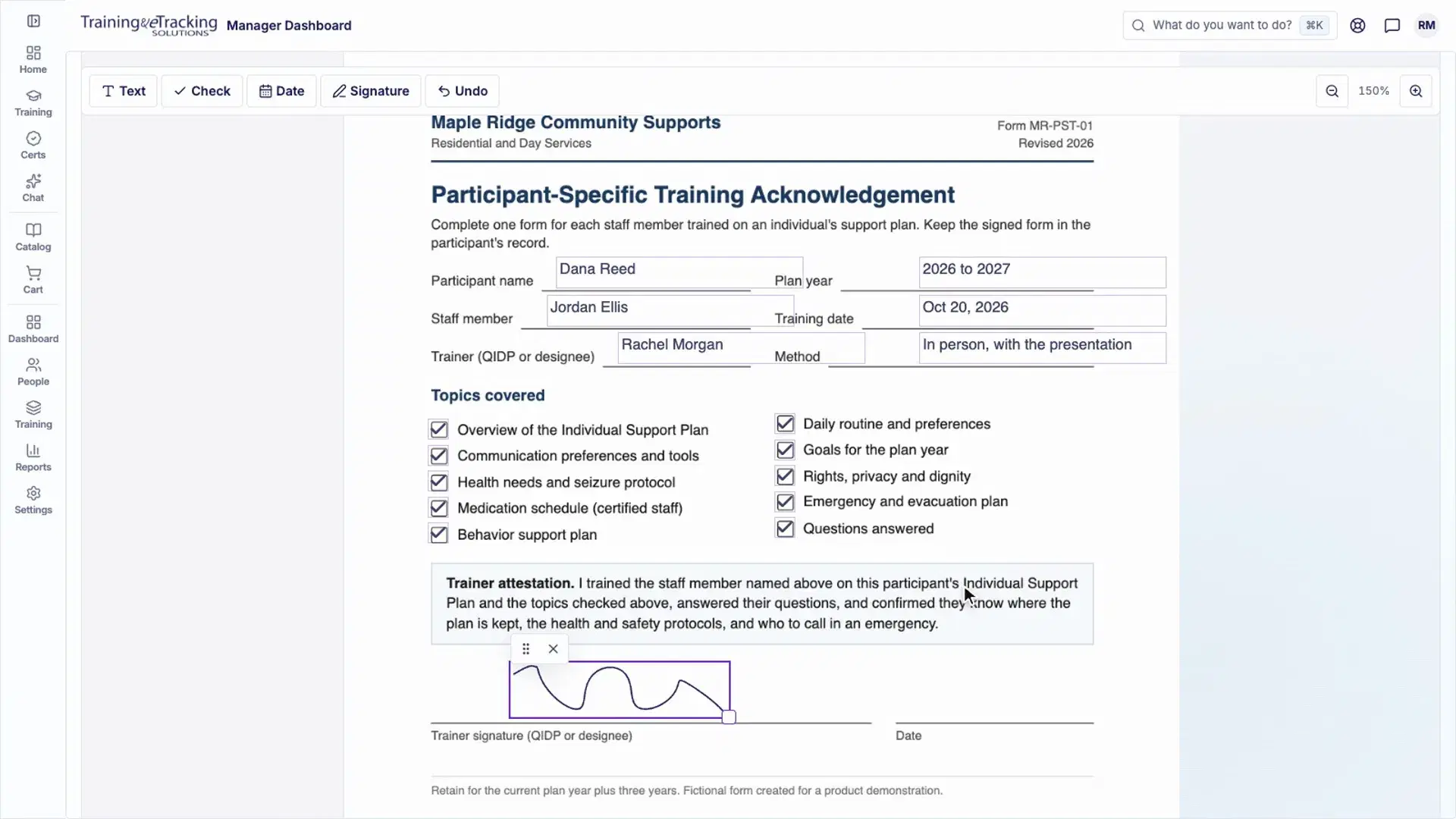Click the signature drag handle dots
The image size is (1456, 819).
526,649
